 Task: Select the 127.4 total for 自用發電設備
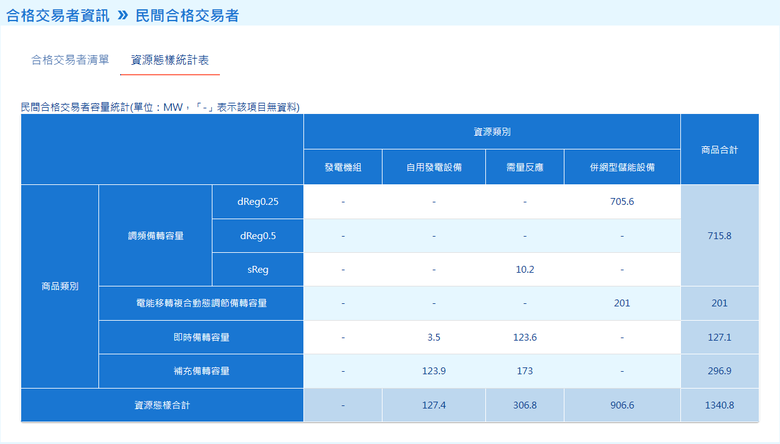(434, 405)
